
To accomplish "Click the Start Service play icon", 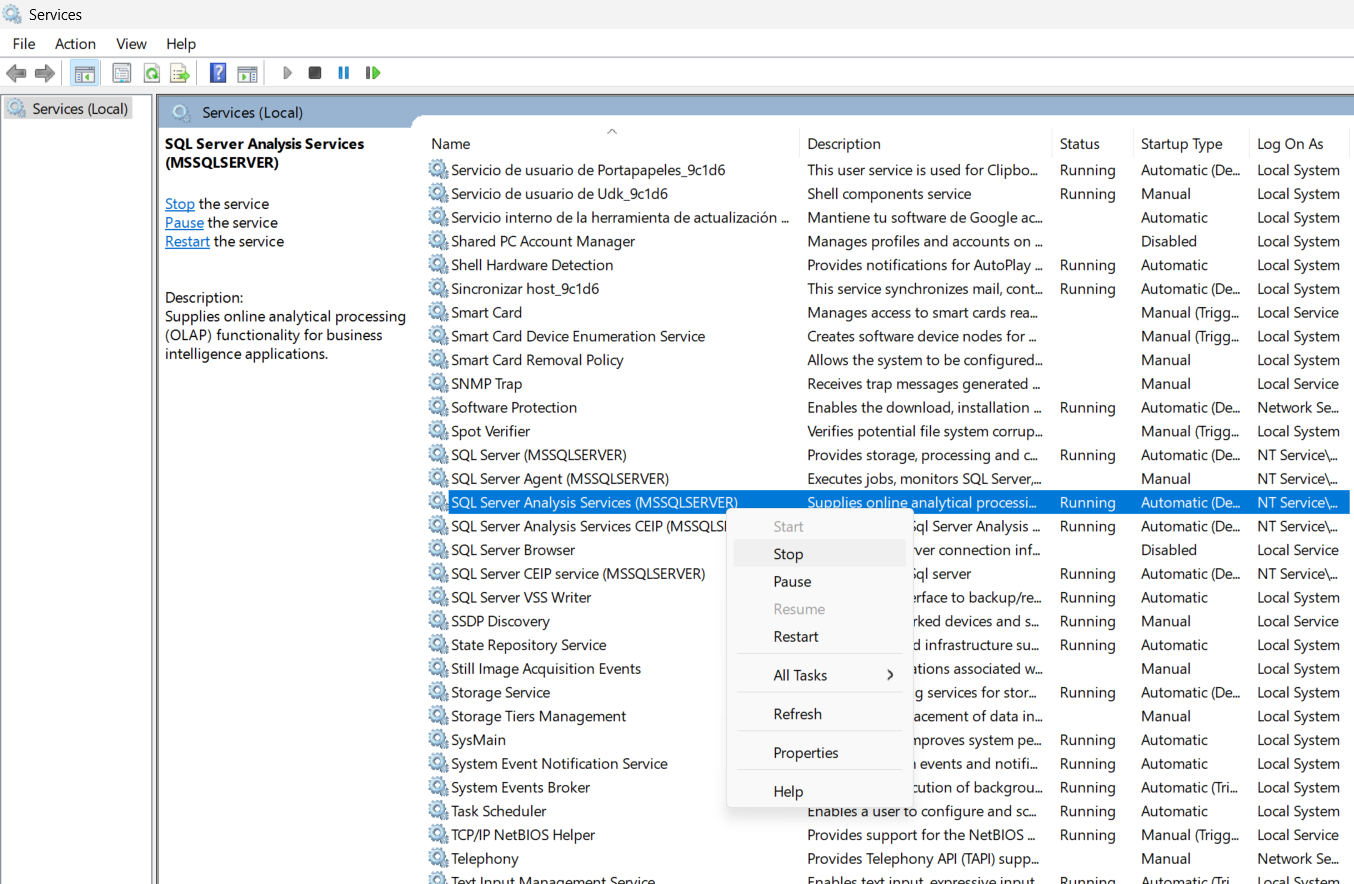I will point(288,73).
